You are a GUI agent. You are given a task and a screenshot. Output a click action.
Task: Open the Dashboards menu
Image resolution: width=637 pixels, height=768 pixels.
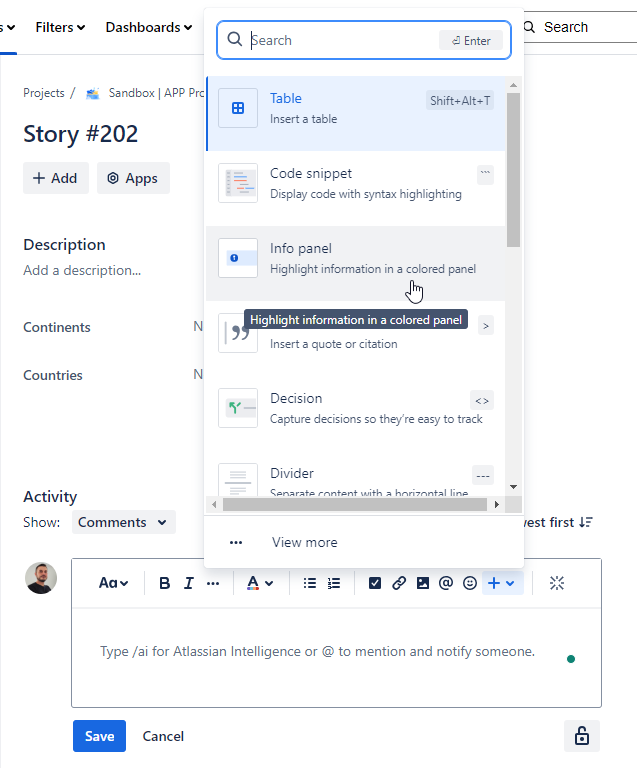[148, 27]
